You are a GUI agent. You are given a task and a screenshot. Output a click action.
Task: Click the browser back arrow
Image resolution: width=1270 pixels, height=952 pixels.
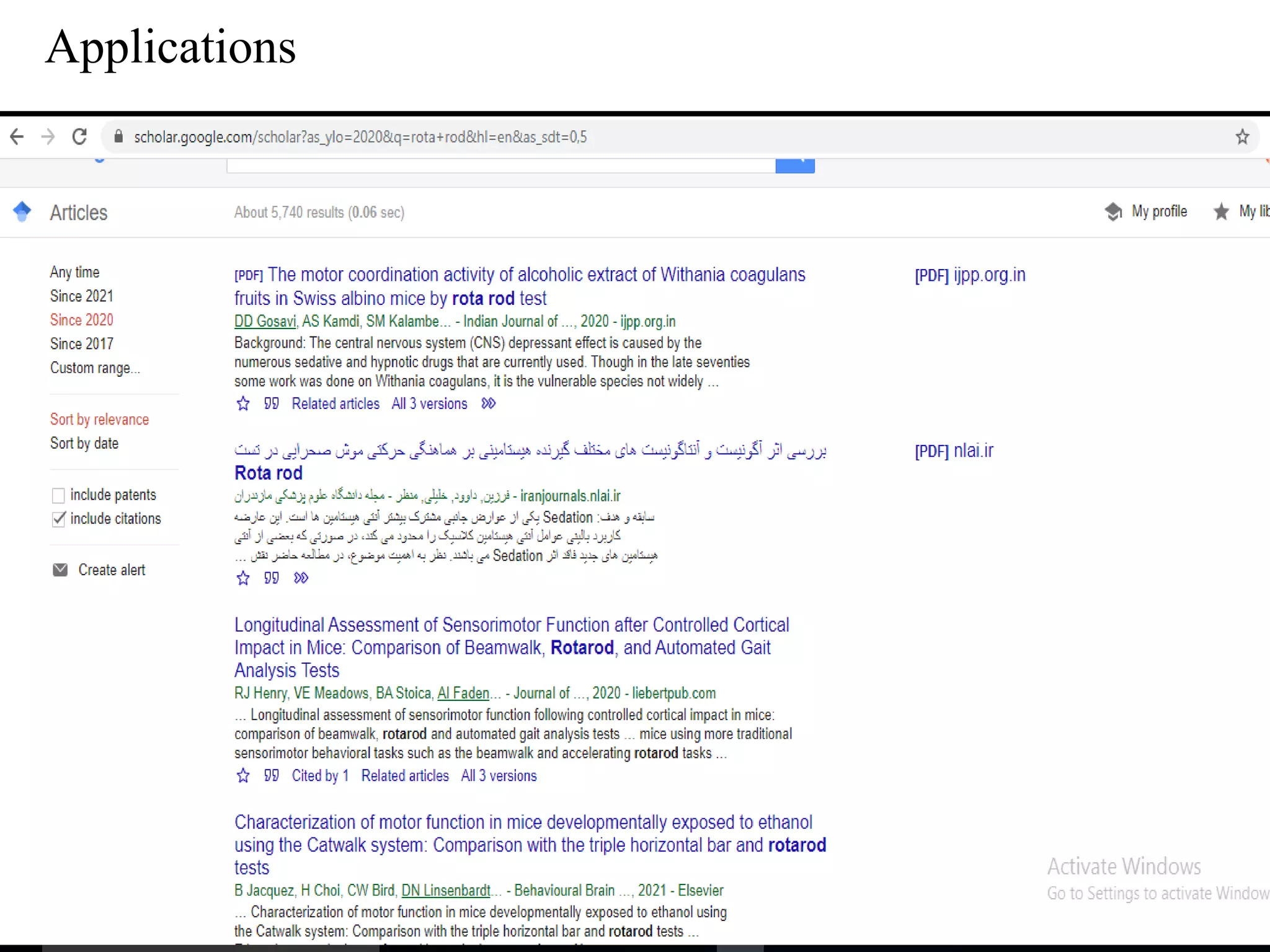tap(17, 137)
